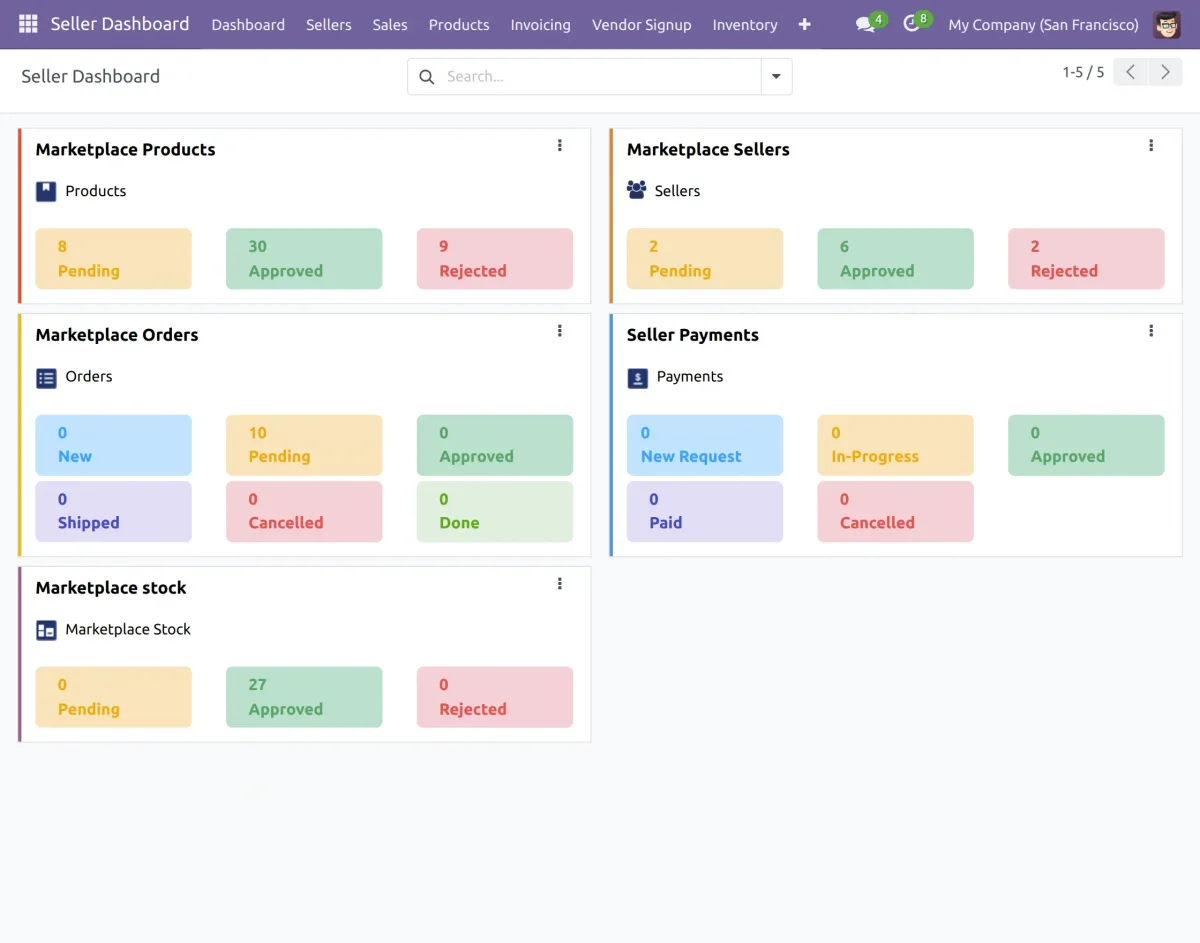Open Seller Payments three-dot menu
The width and height of the screenshot is (1200, 943).
[x=1151, y=331]
